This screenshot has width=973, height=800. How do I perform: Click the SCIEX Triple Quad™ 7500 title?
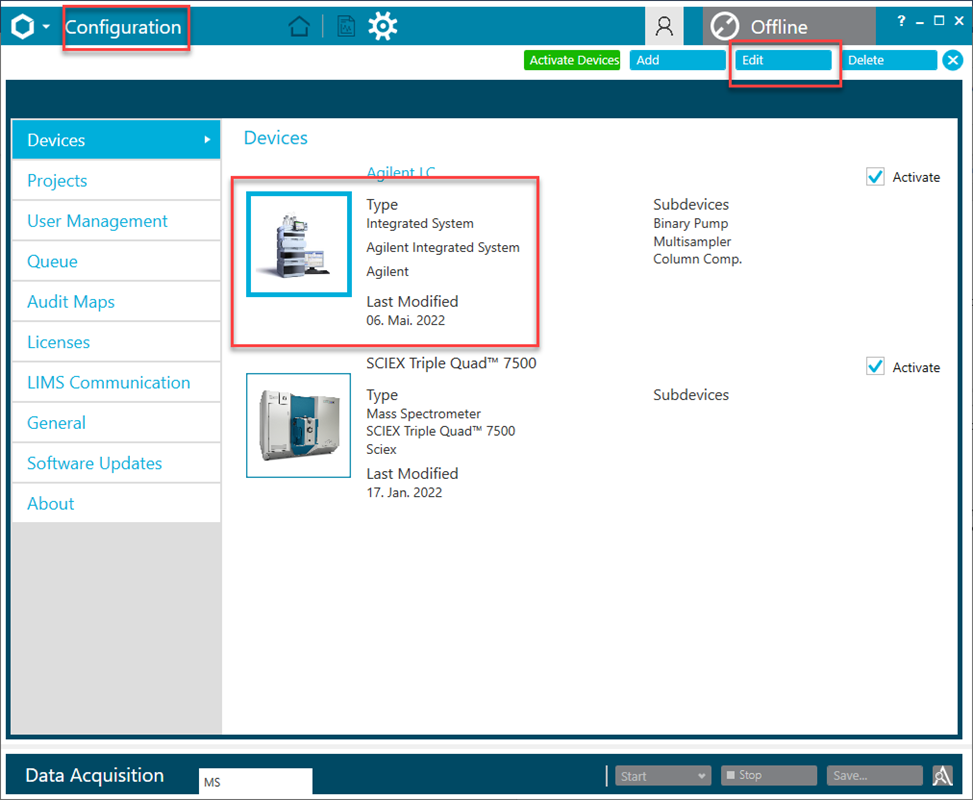click(x=451, y=363)
